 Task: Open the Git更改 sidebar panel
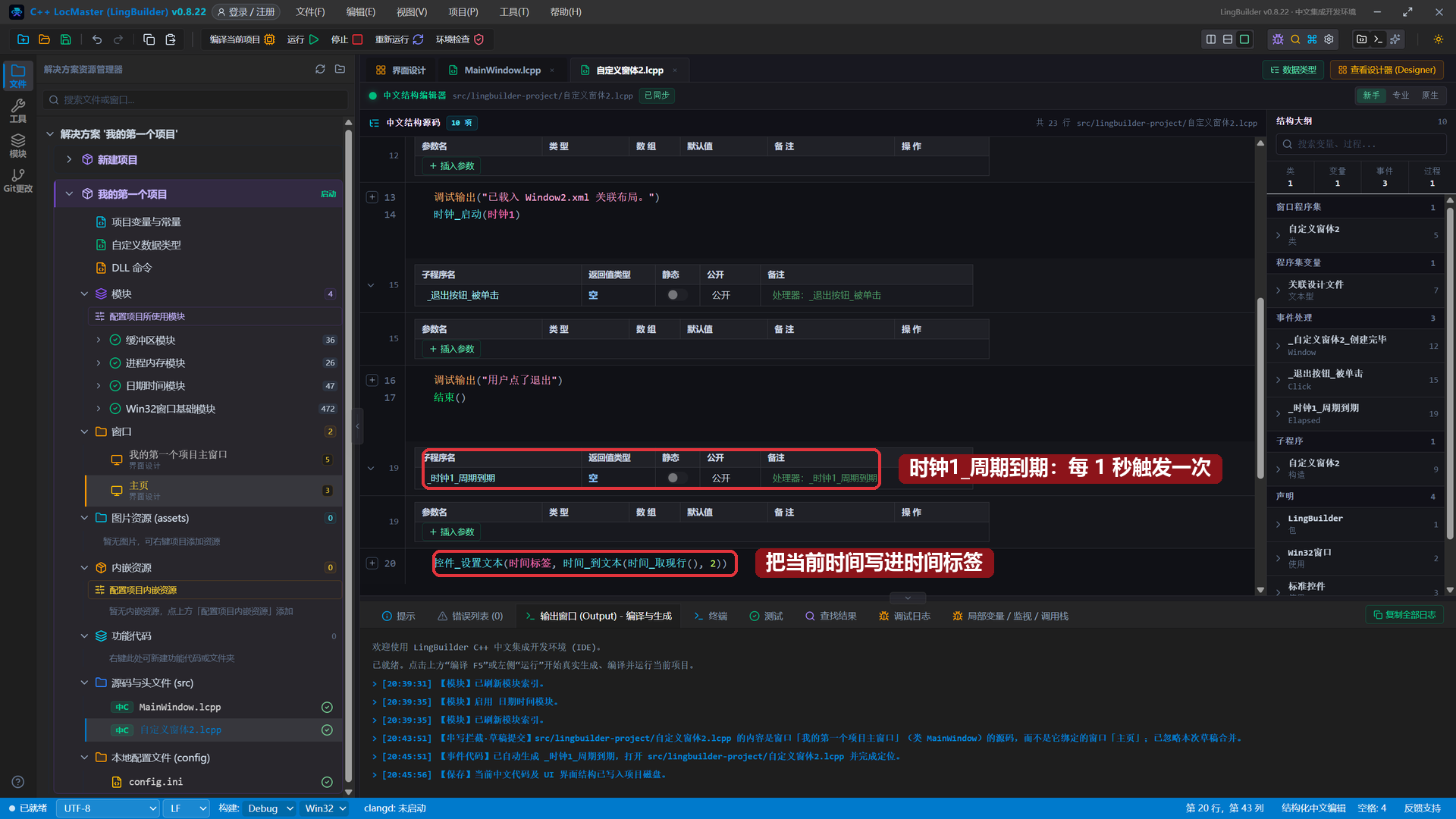click(x=18, y=180)
